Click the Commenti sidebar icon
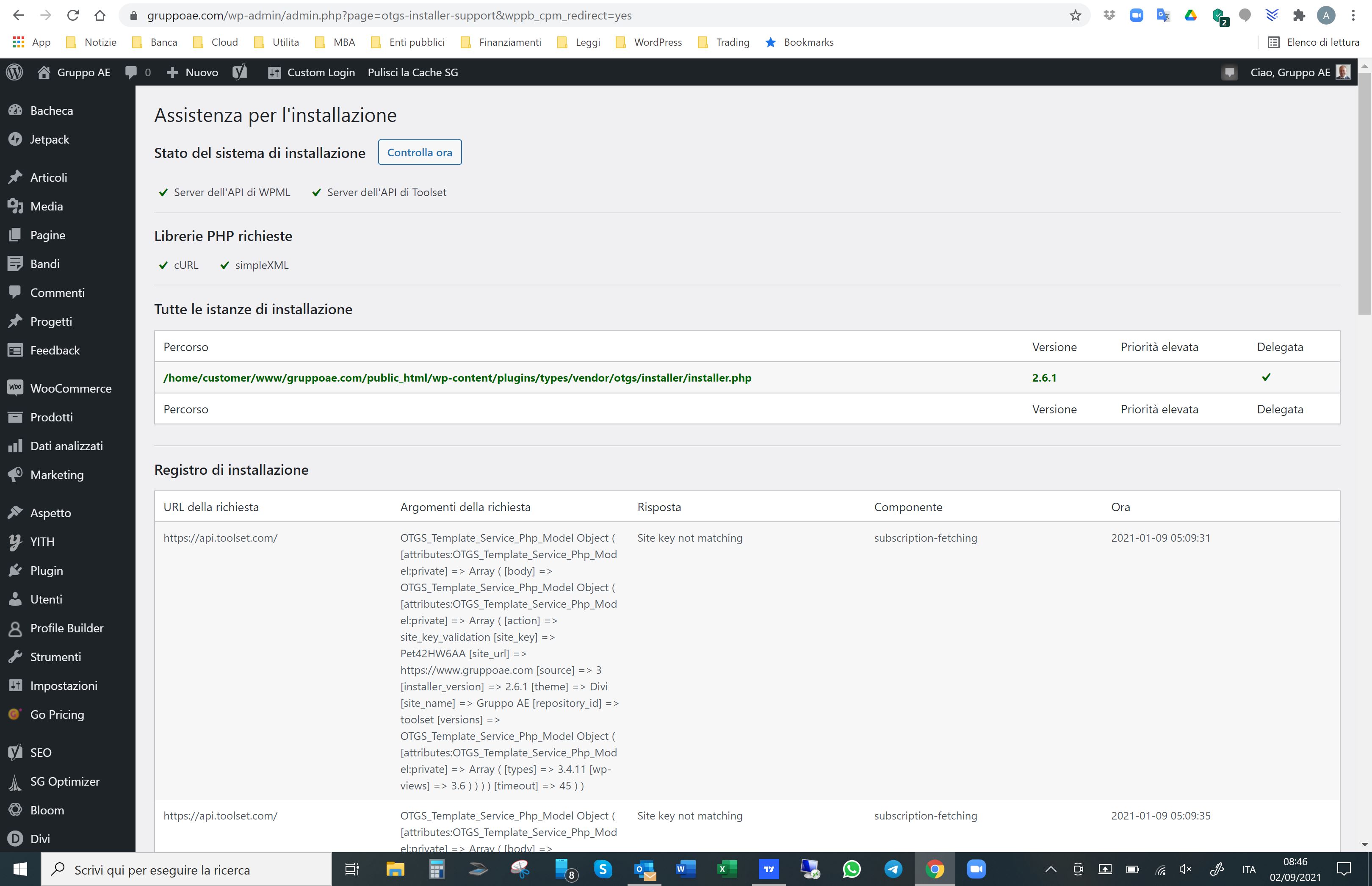Viewport: 1372px width, 886px height. point(16,292)
